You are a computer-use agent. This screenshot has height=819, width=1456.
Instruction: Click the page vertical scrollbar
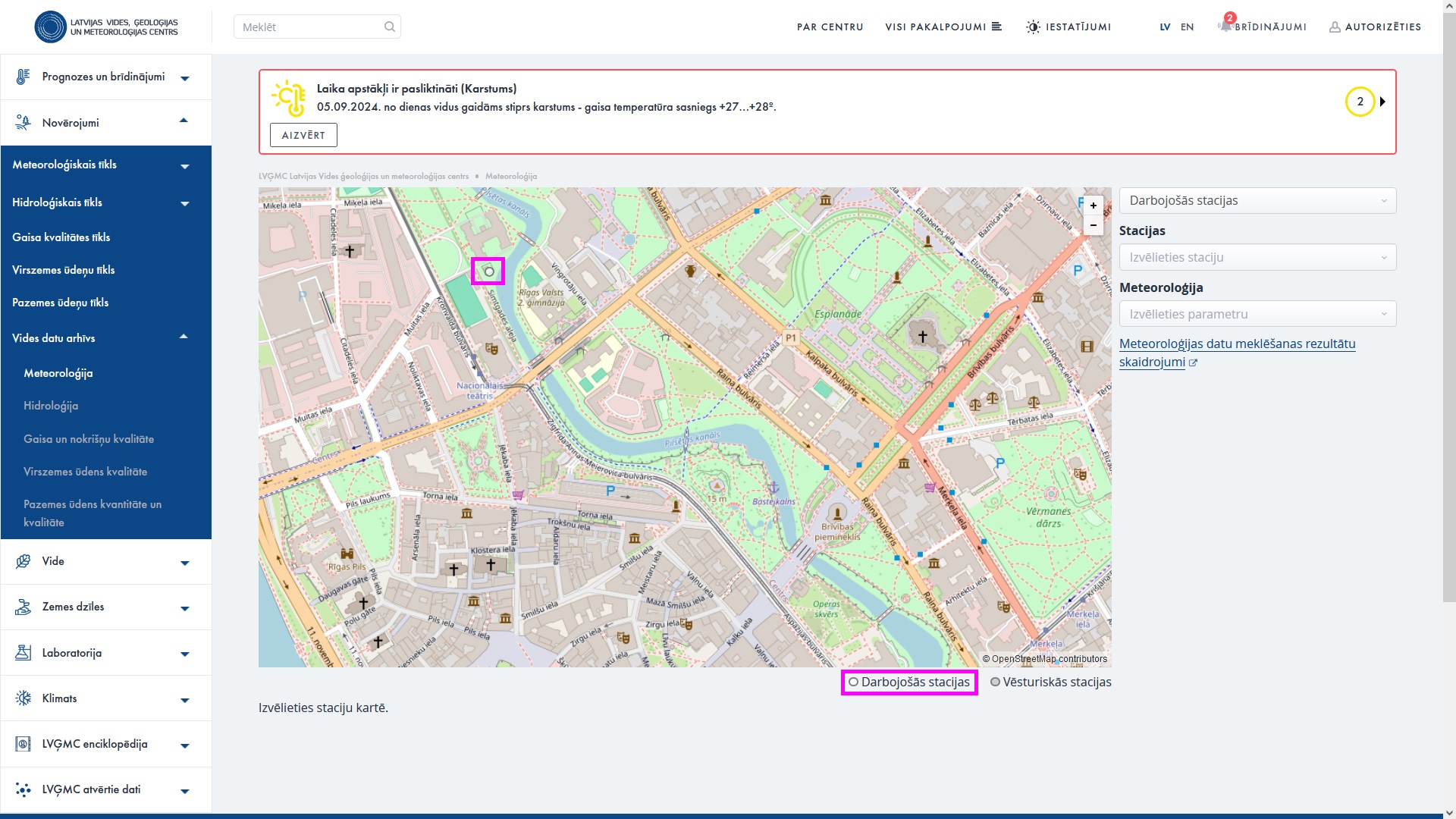(1448, 303)
